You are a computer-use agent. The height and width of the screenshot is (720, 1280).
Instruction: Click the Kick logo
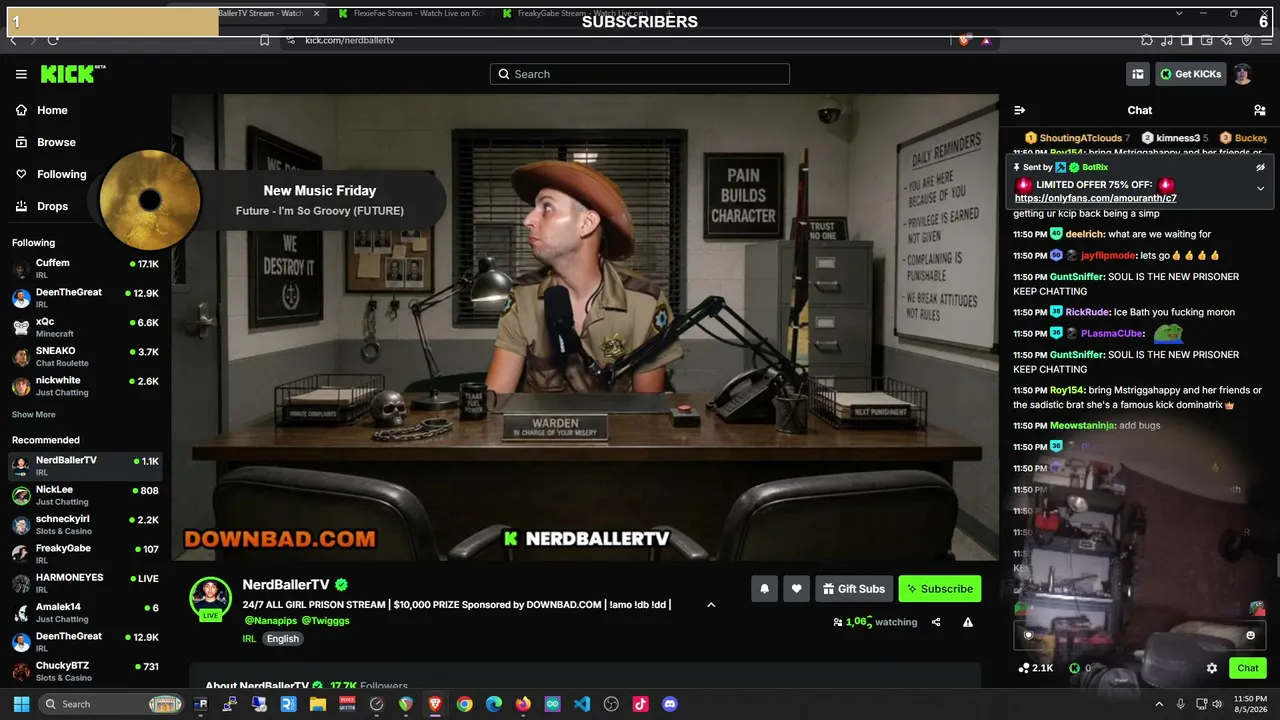tap(72, 74)
